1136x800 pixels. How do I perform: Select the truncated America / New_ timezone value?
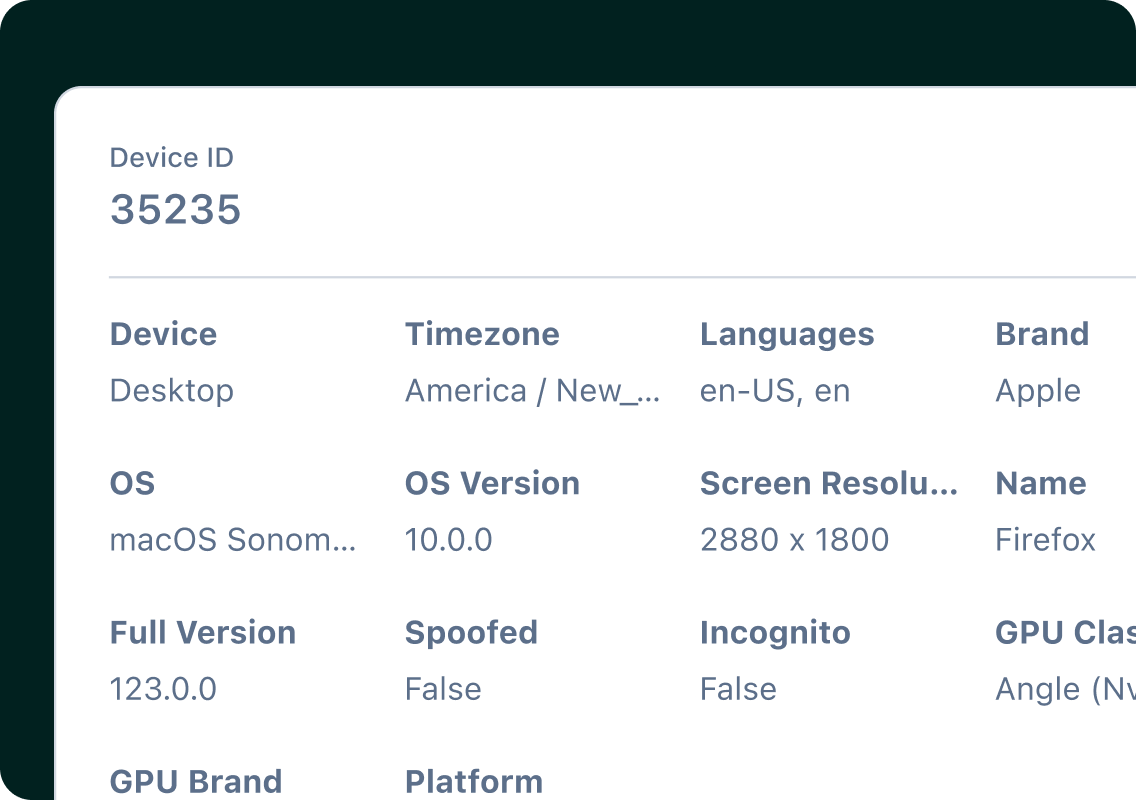point(532,390)
